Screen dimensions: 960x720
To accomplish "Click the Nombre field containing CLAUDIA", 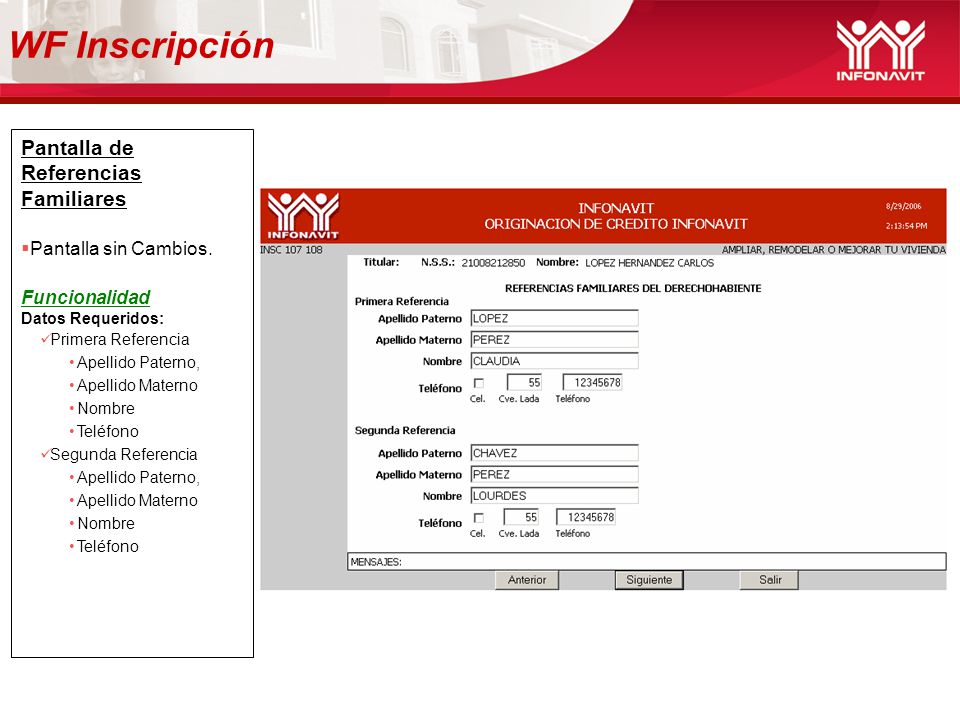I will point(555,361).
